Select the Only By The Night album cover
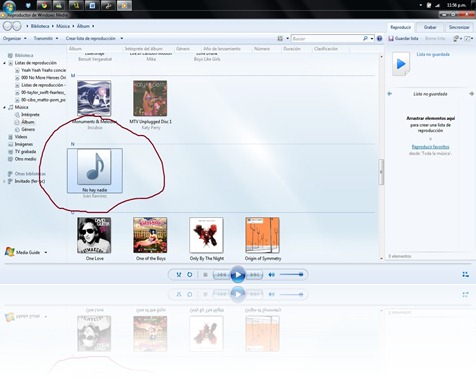This screenshot has height=378, width=476. pyautogui.click(x=206, y=235)
